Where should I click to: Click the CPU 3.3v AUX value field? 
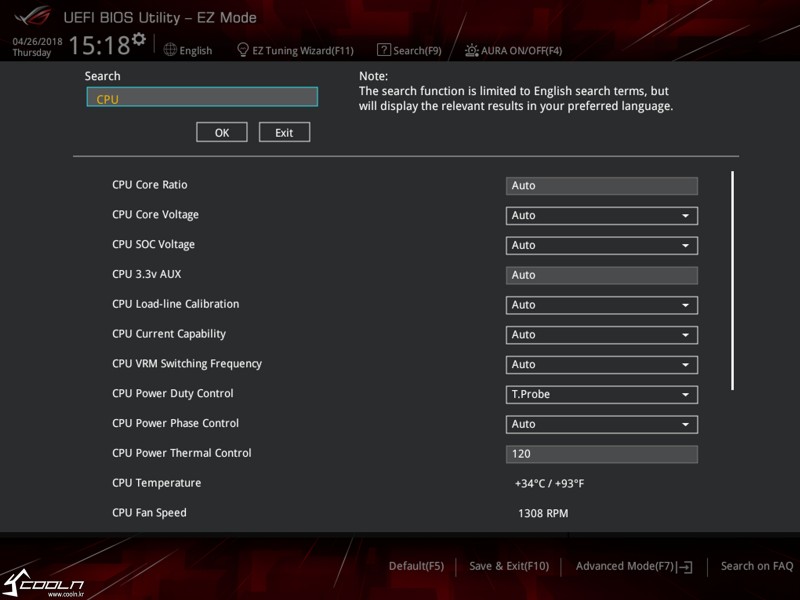point(602,275)
